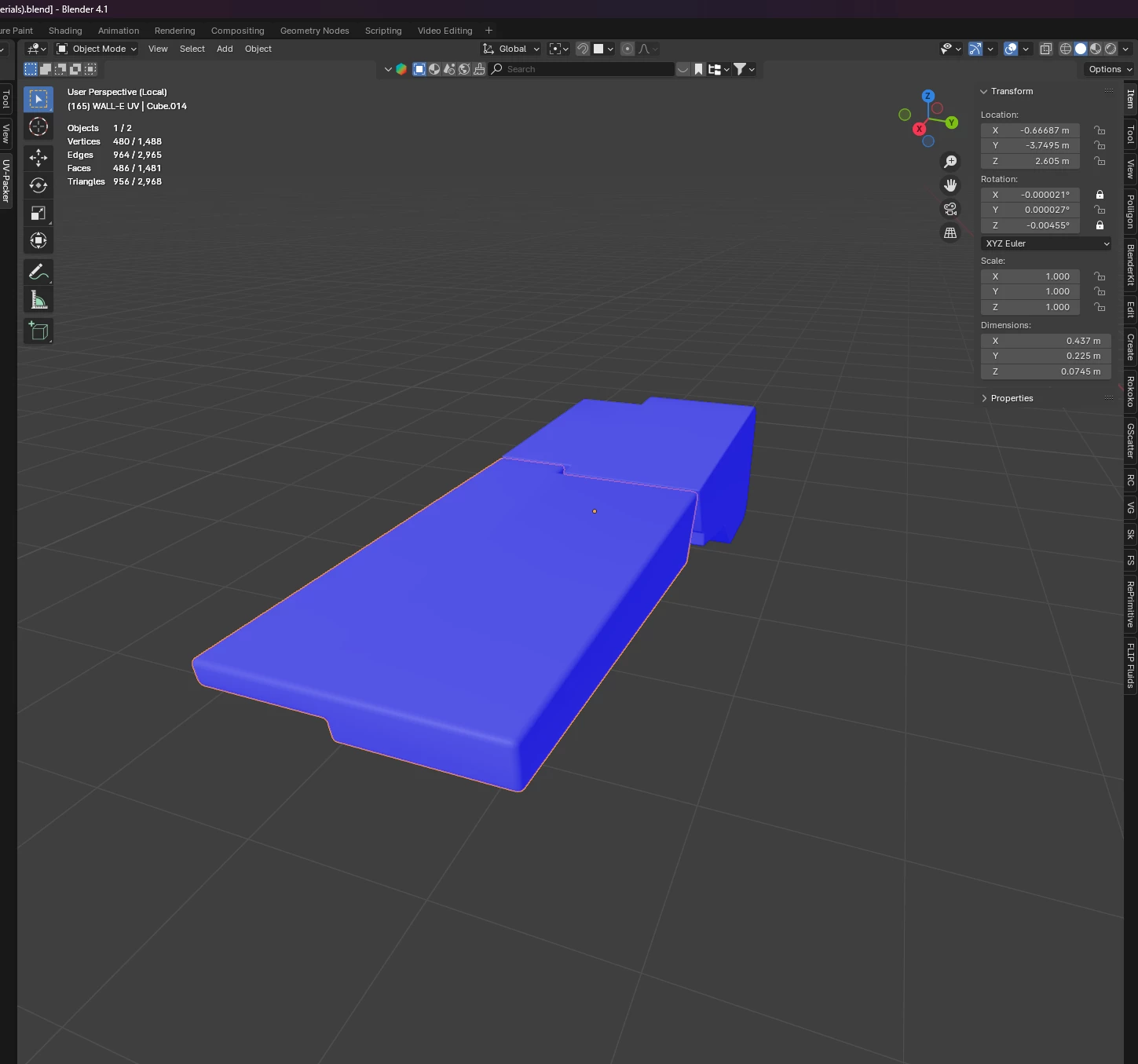
Task: Open viewport shading options dropdown
Action: [x=1126, y=49]
